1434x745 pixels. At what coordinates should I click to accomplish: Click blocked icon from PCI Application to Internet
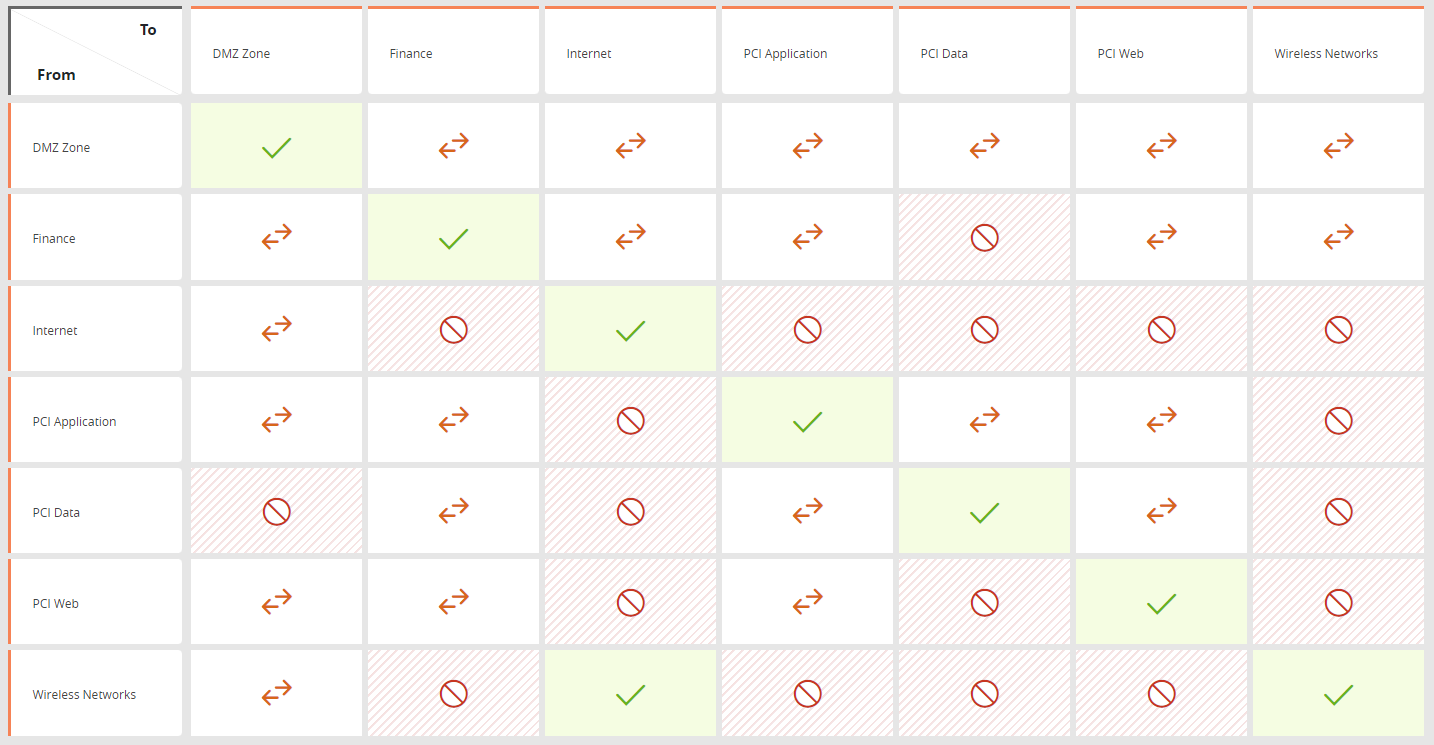[630, 421]
